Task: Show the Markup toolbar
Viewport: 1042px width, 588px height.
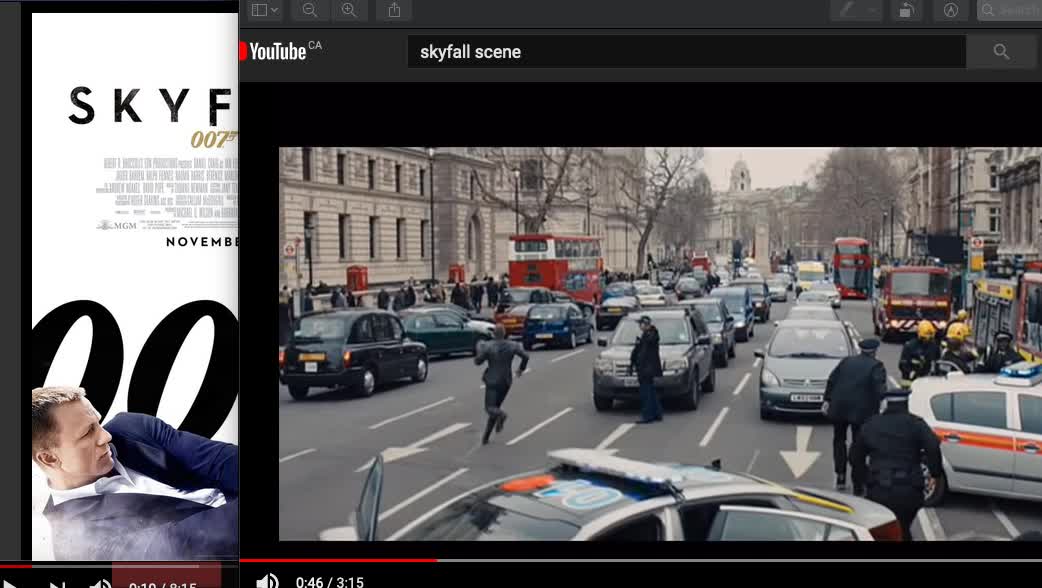Action: click(951, 10)
